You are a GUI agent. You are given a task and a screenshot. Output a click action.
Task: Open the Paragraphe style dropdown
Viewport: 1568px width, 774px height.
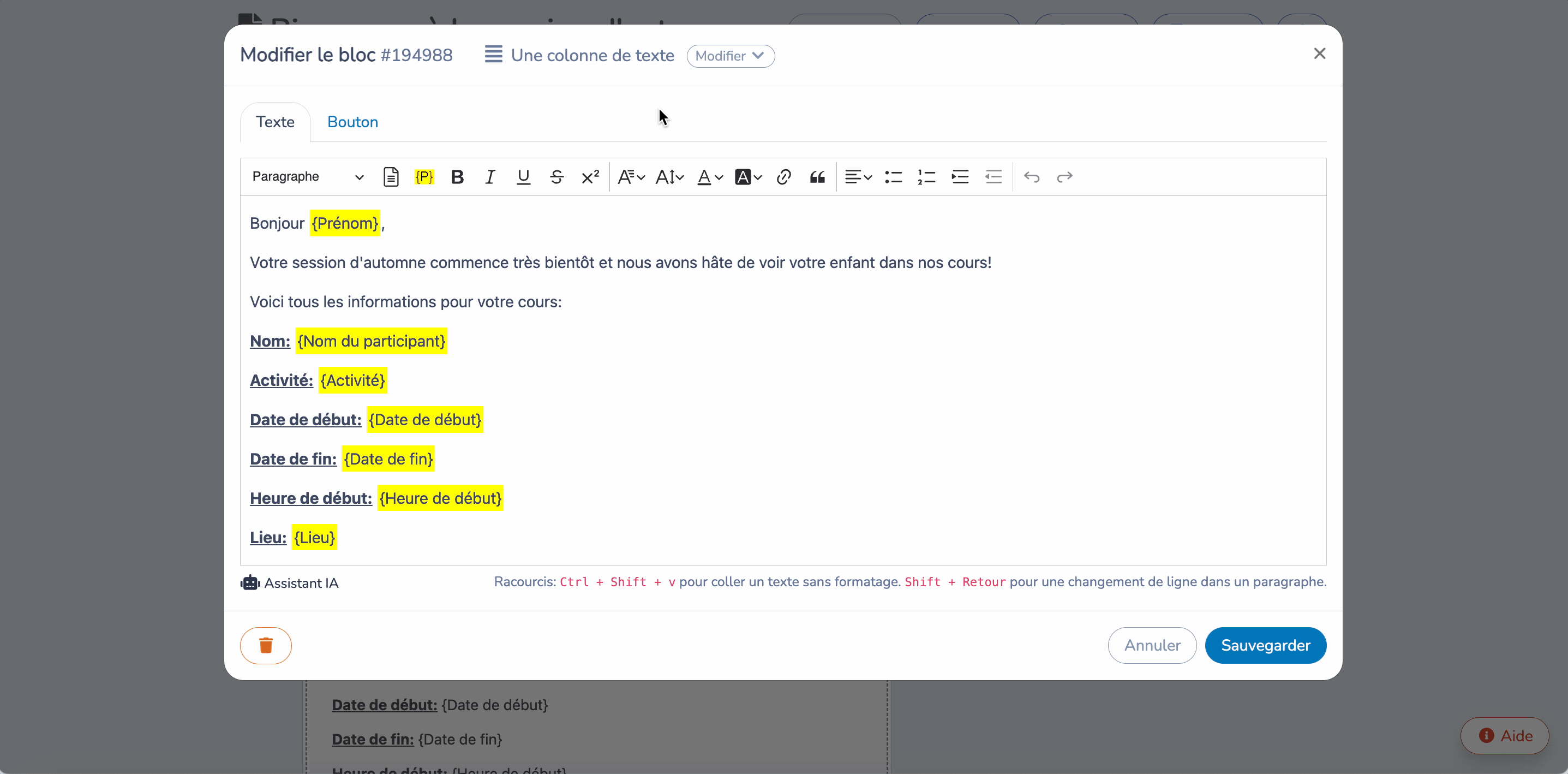307,177
